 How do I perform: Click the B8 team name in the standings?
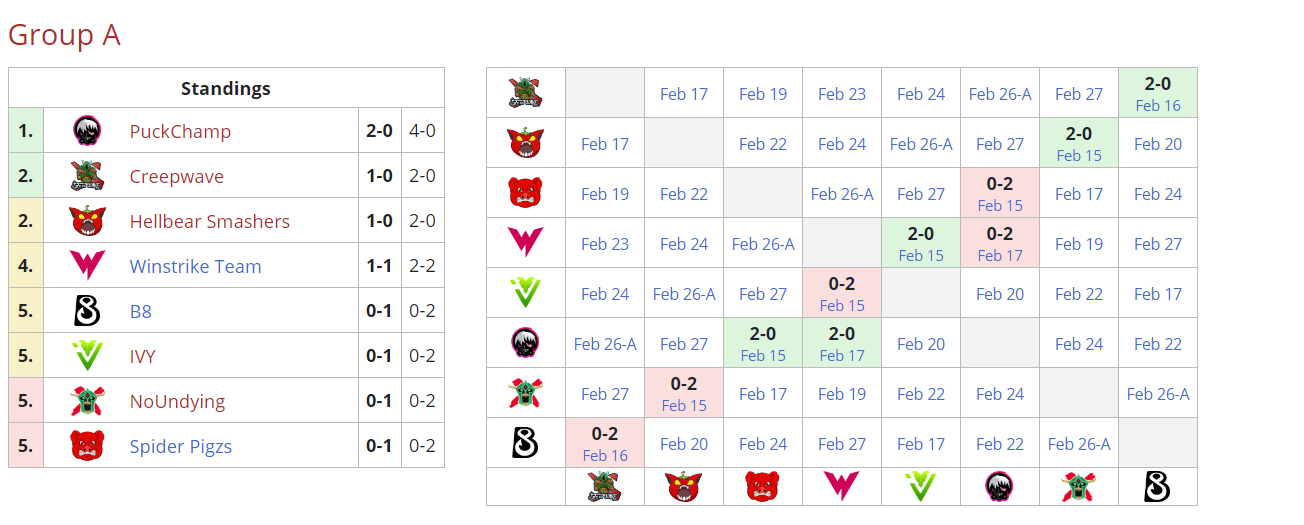pos(141,312)
